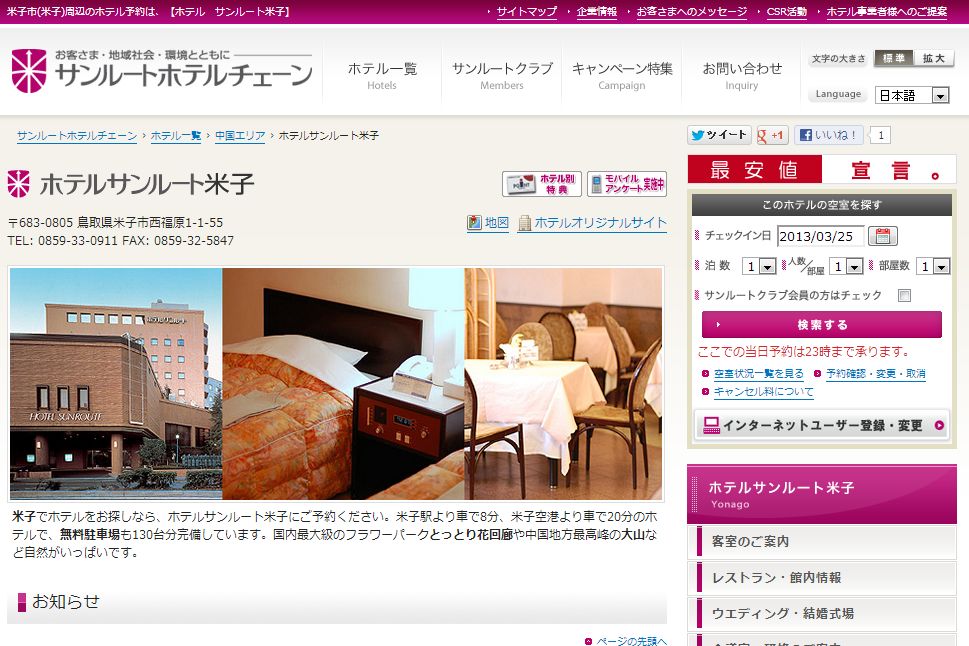The height and width of the screenshot is (646, 969).
Task: Click the インターネットユーザー登録・変更 button
Action: (822, 425)
